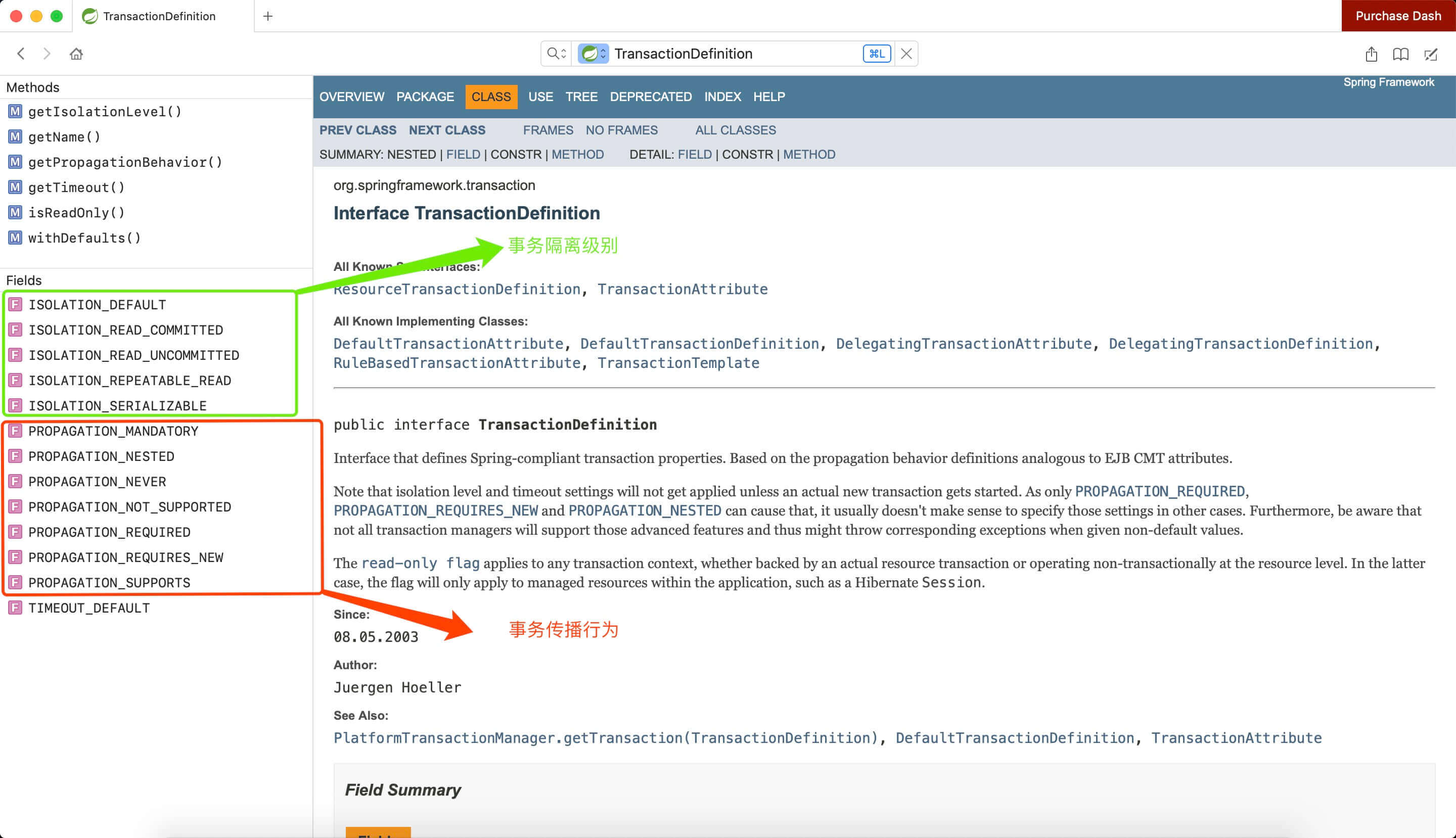Open a new tab with plus
The width and height of the screenshot is (1456, 838).
[x=268, y=16]
